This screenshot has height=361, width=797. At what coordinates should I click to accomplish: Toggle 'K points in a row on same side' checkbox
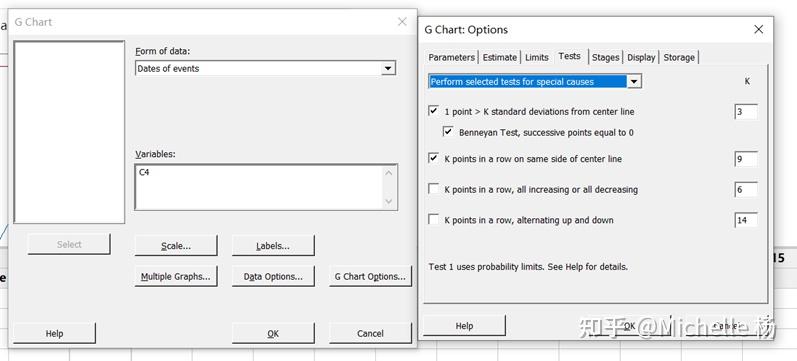tap(434, 158)
